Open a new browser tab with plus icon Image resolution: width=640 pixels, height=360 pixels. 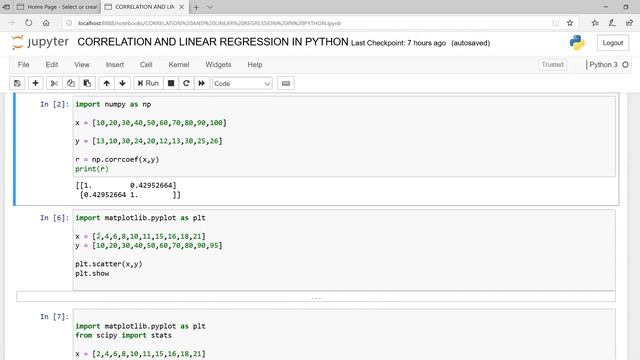[196, 7]
